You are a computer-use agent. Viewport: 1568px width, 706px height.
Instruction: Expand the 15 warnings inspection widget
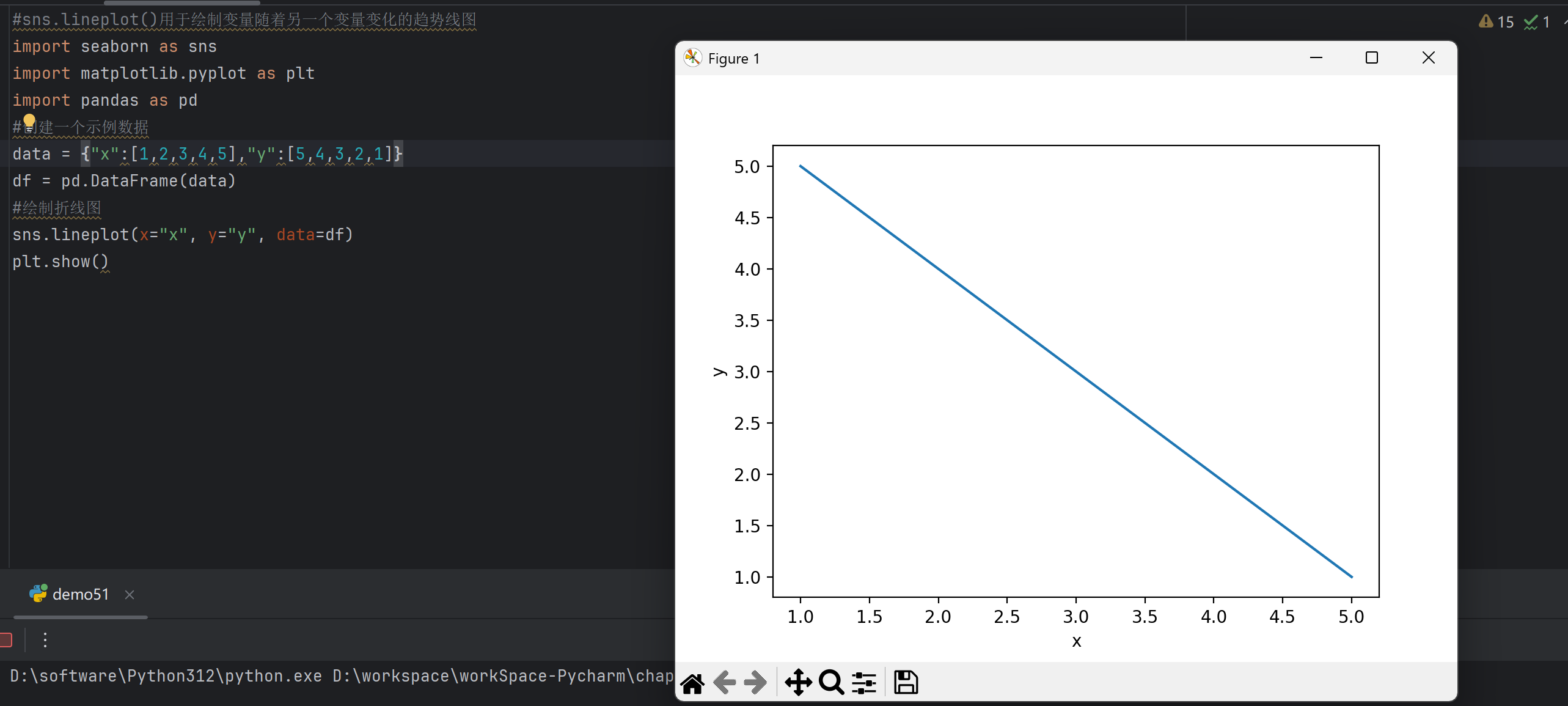tap(1496, 23)
